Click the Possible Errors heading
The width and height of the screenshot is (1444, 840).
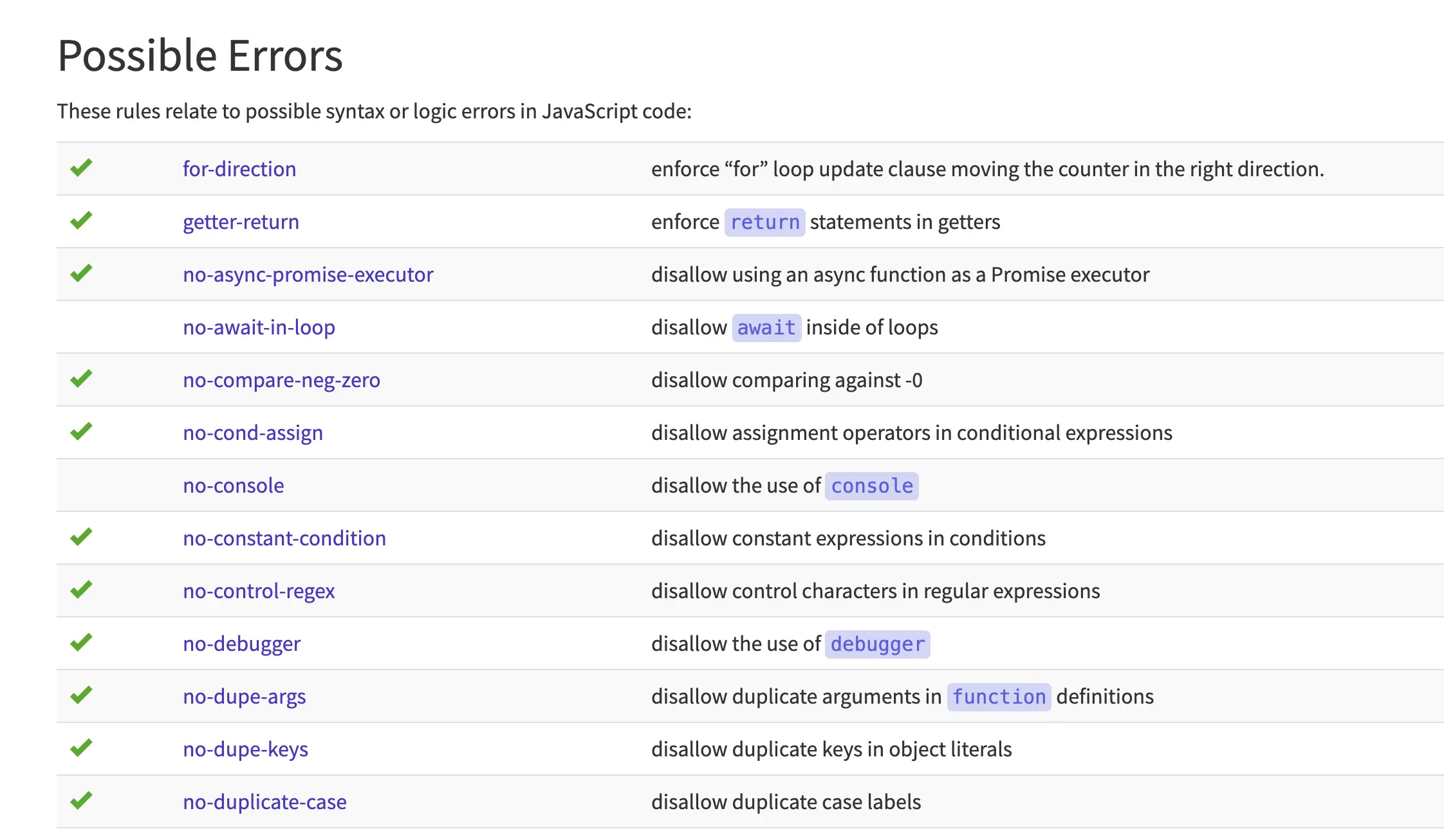tap(200, 55)
